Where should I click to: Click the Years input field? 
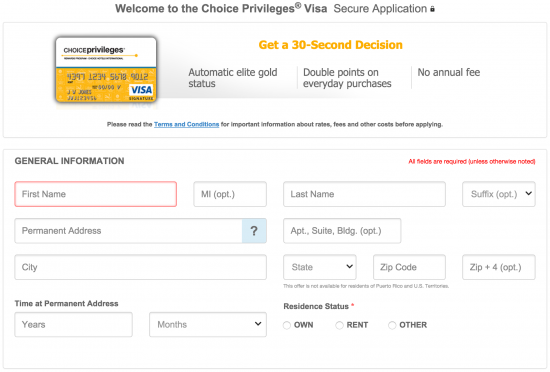point(73,325)
